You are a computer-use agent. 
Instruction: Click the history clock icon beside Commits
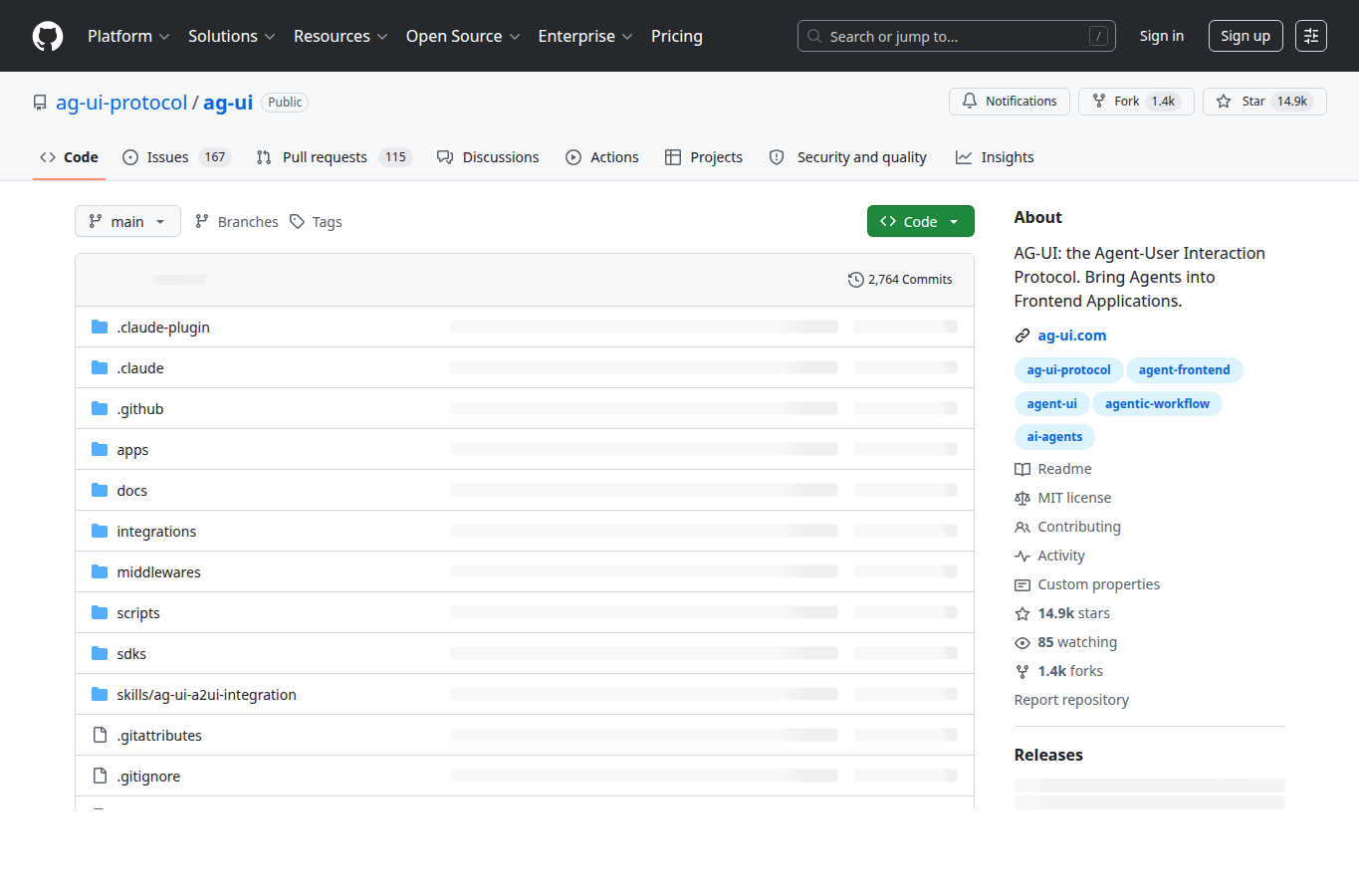pyautogui.click(x=856, y=280)
